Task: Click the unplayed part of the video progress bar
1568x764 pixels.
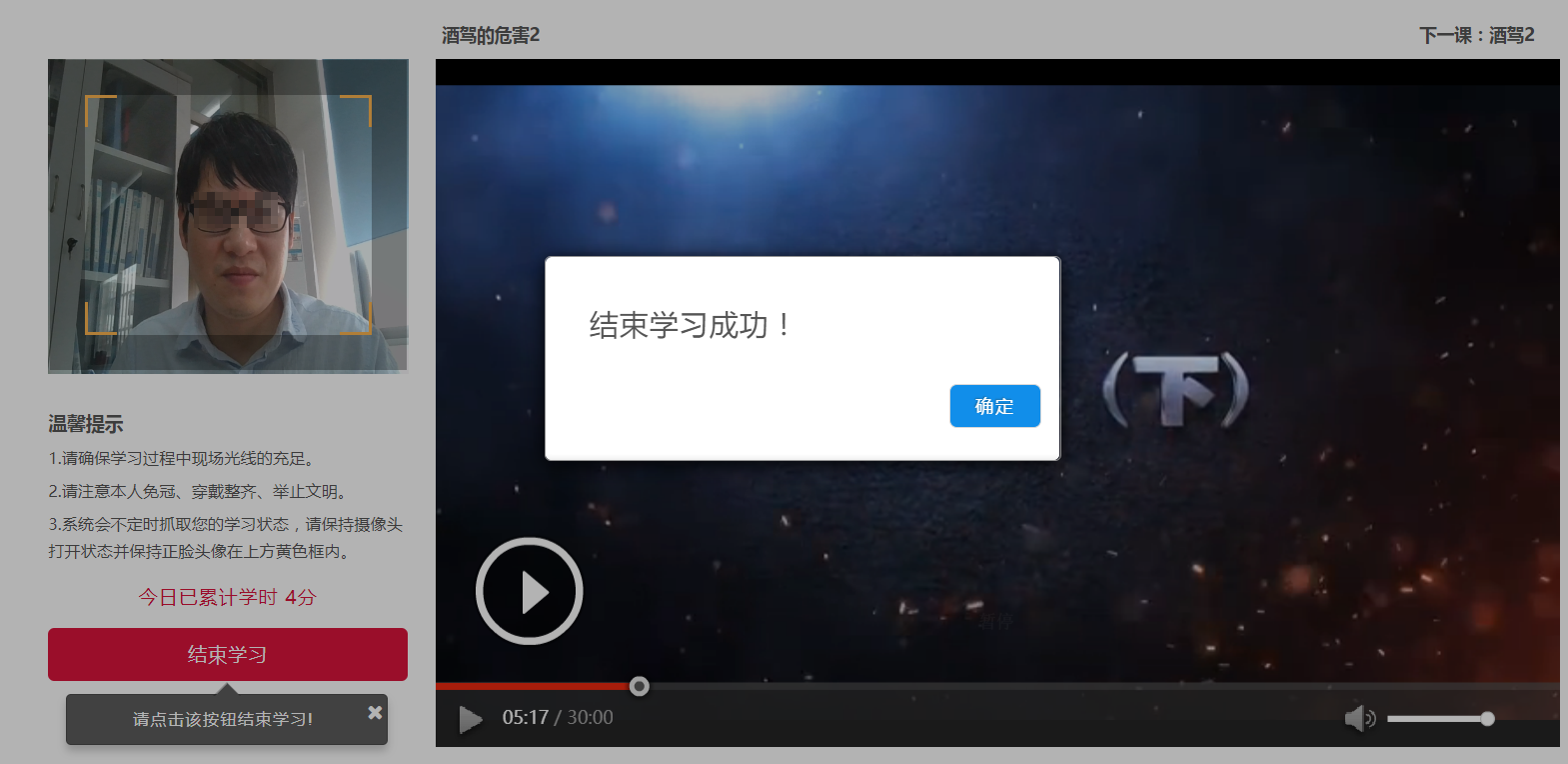Action: pyautogui.click(x=1104, y=686)
